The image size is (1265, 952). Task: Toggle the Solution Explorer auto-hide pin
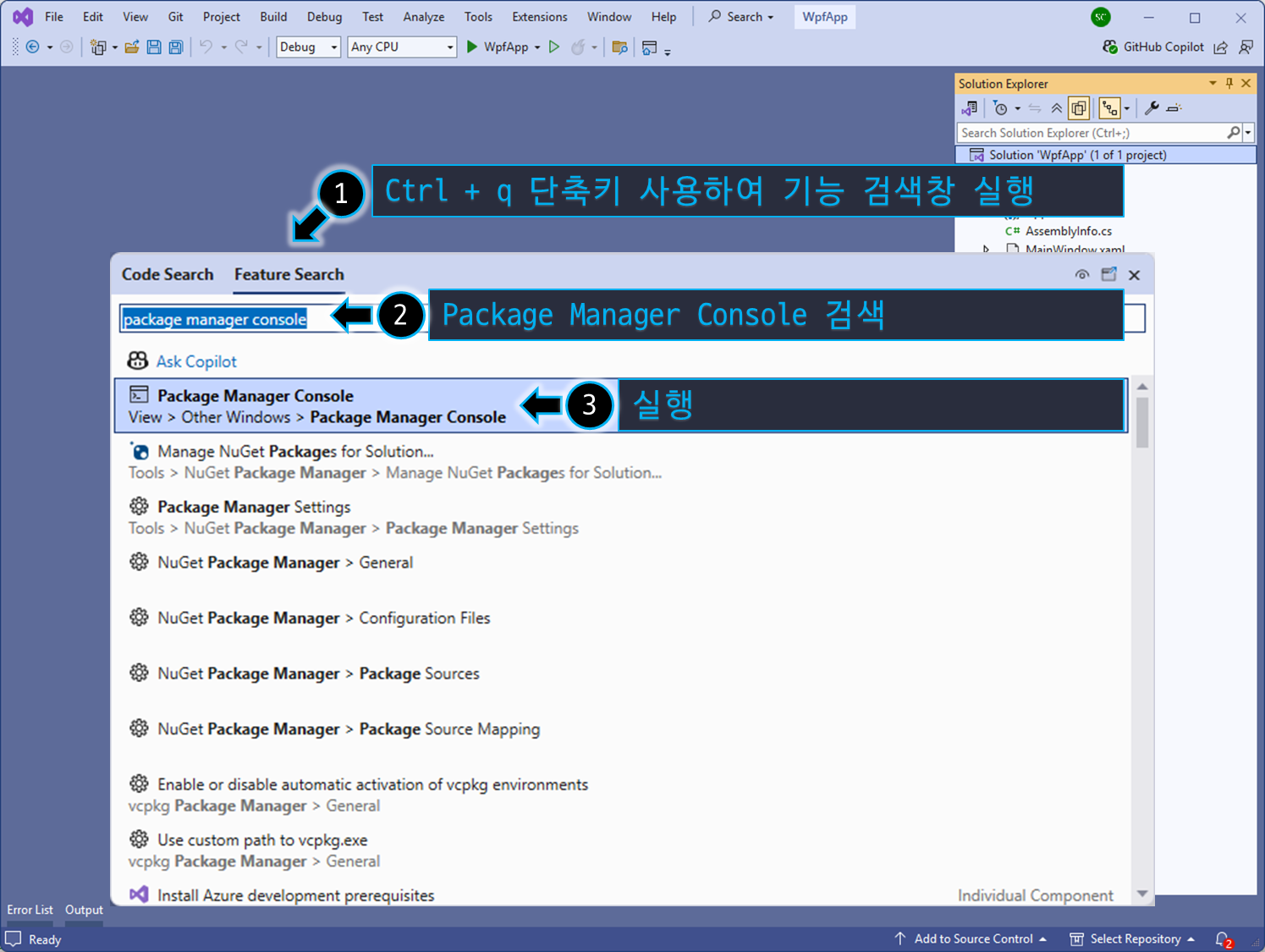pos(1229,84)
